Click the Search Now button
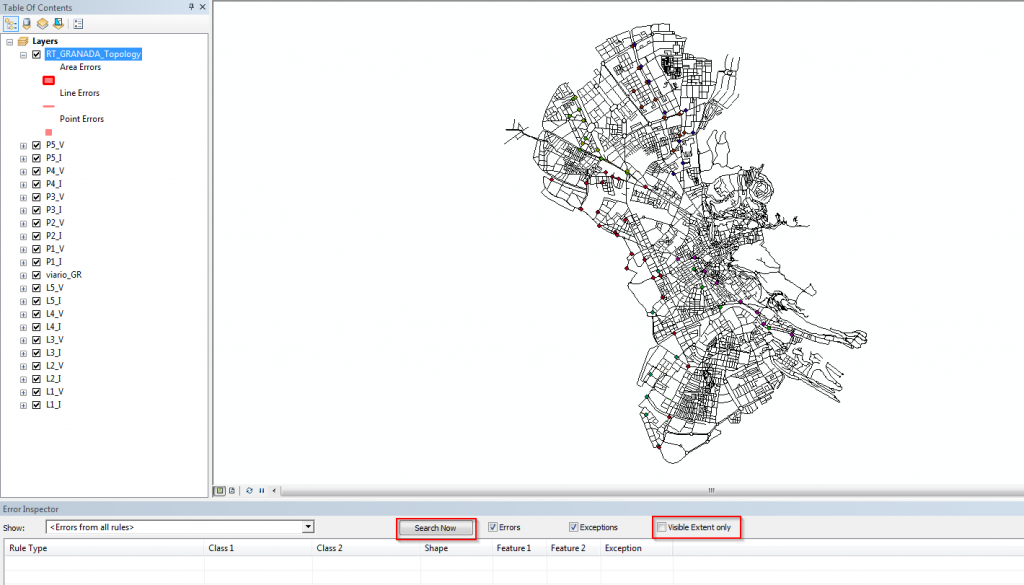The height and width of the screenshot is (585, 1024). tap(435, 528)
